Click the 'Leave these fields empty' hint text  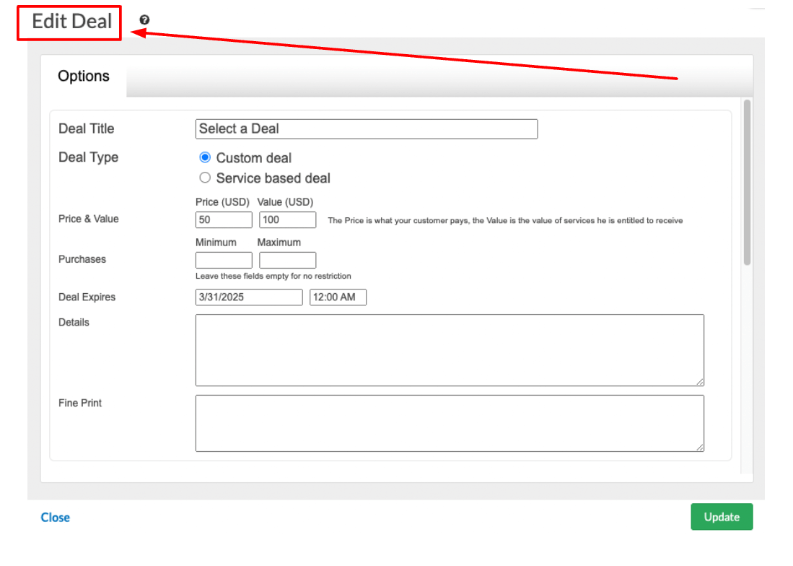273,276
